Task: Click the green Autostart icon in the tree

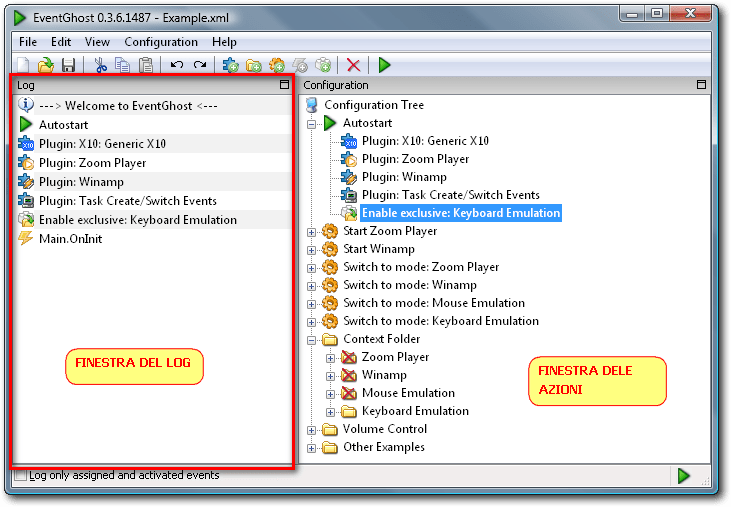Action: tap(330, 123)
